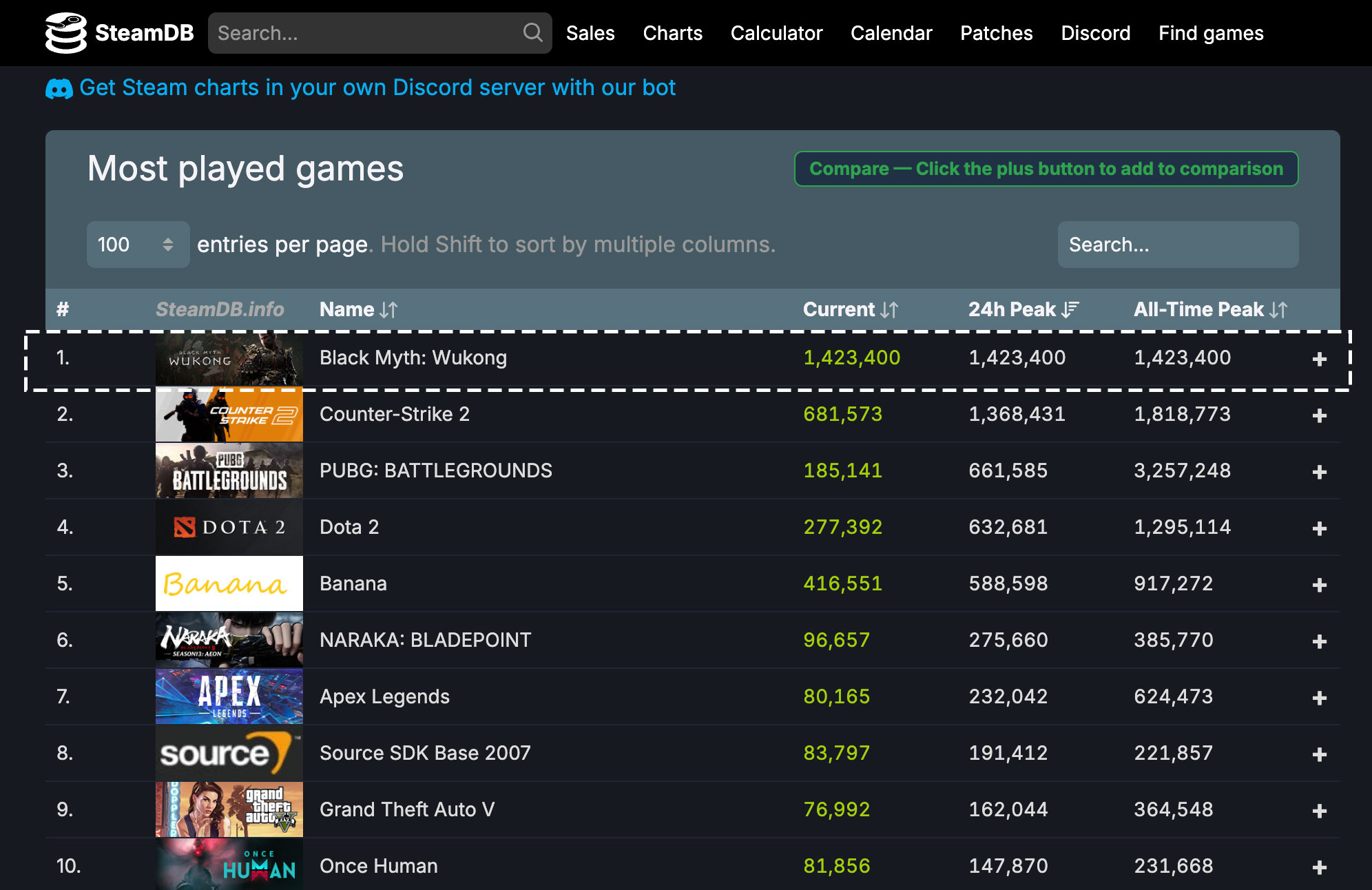Viewport: 1372px width, 890px height.
Task: Open the Patches menu item
Action: tap(996, 33)
